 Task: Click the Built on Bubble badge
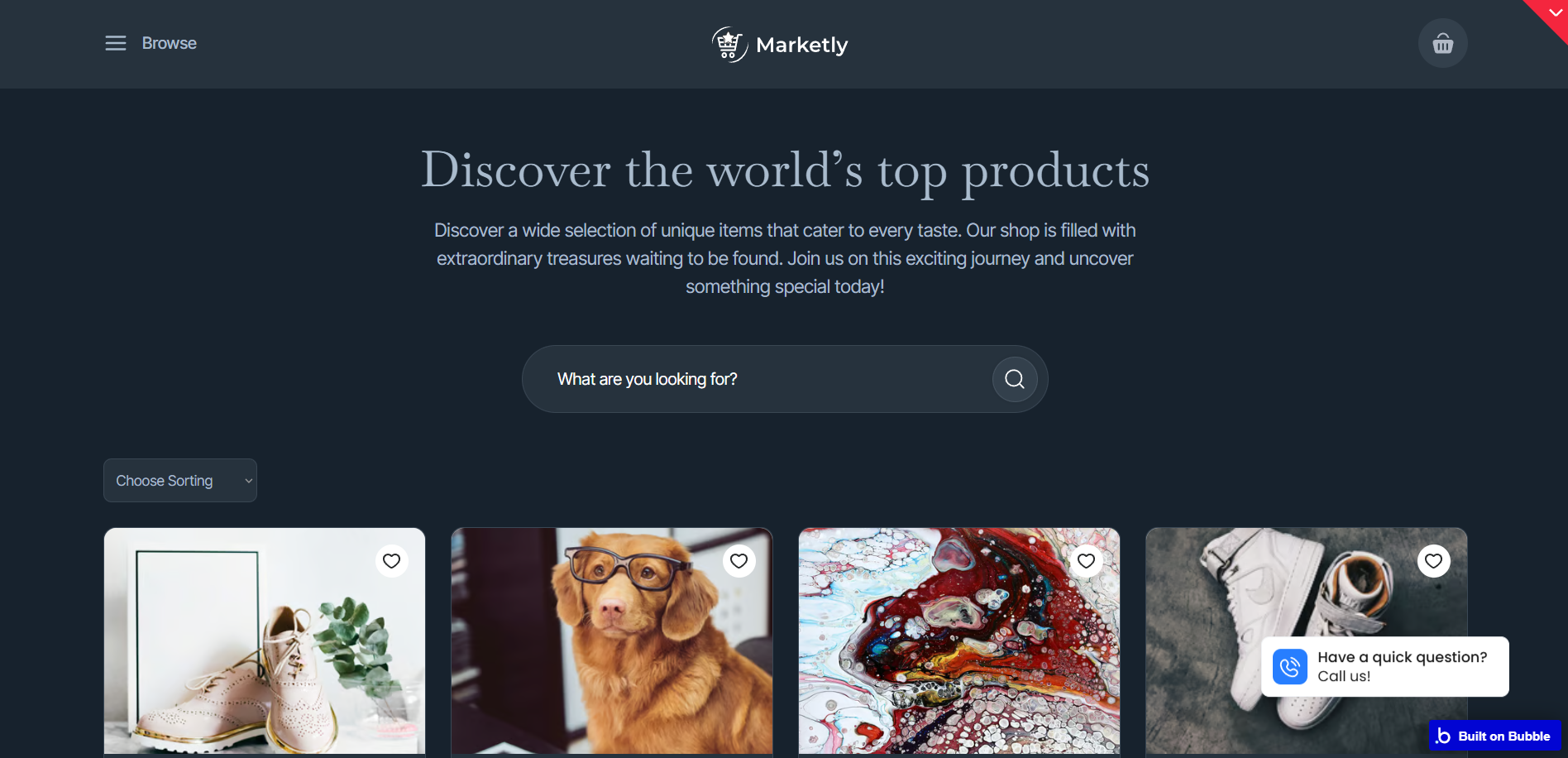[1494, 736]
